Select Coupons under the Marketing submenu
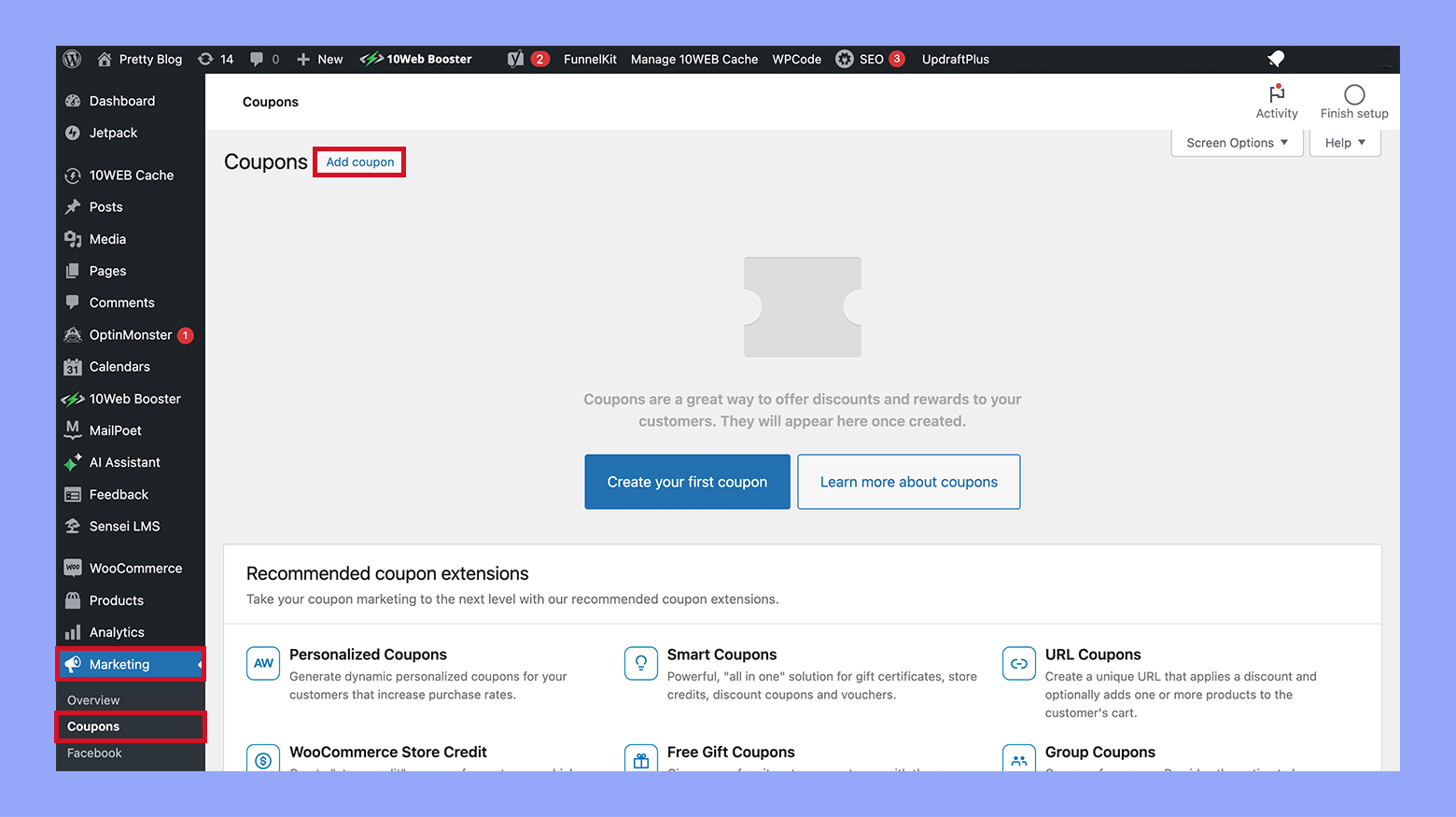1456x817 pixels. pyautogui.click(x=94, y=726)
